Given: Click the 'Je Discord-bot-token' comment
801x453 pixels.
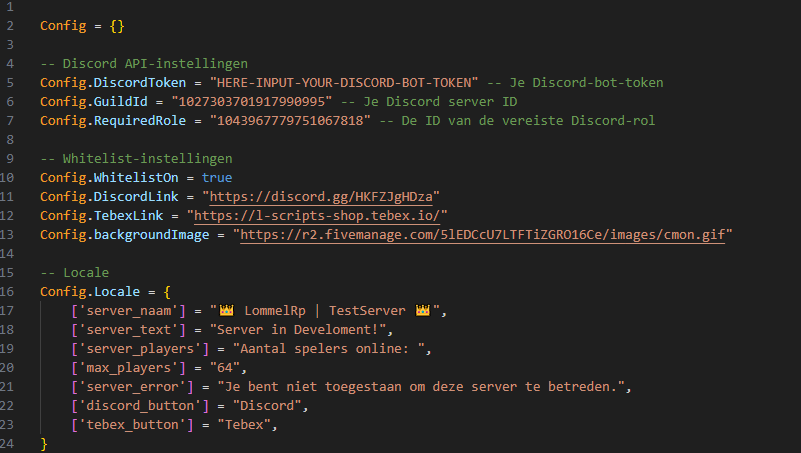Looking at the screenshot, I should 575,83.
